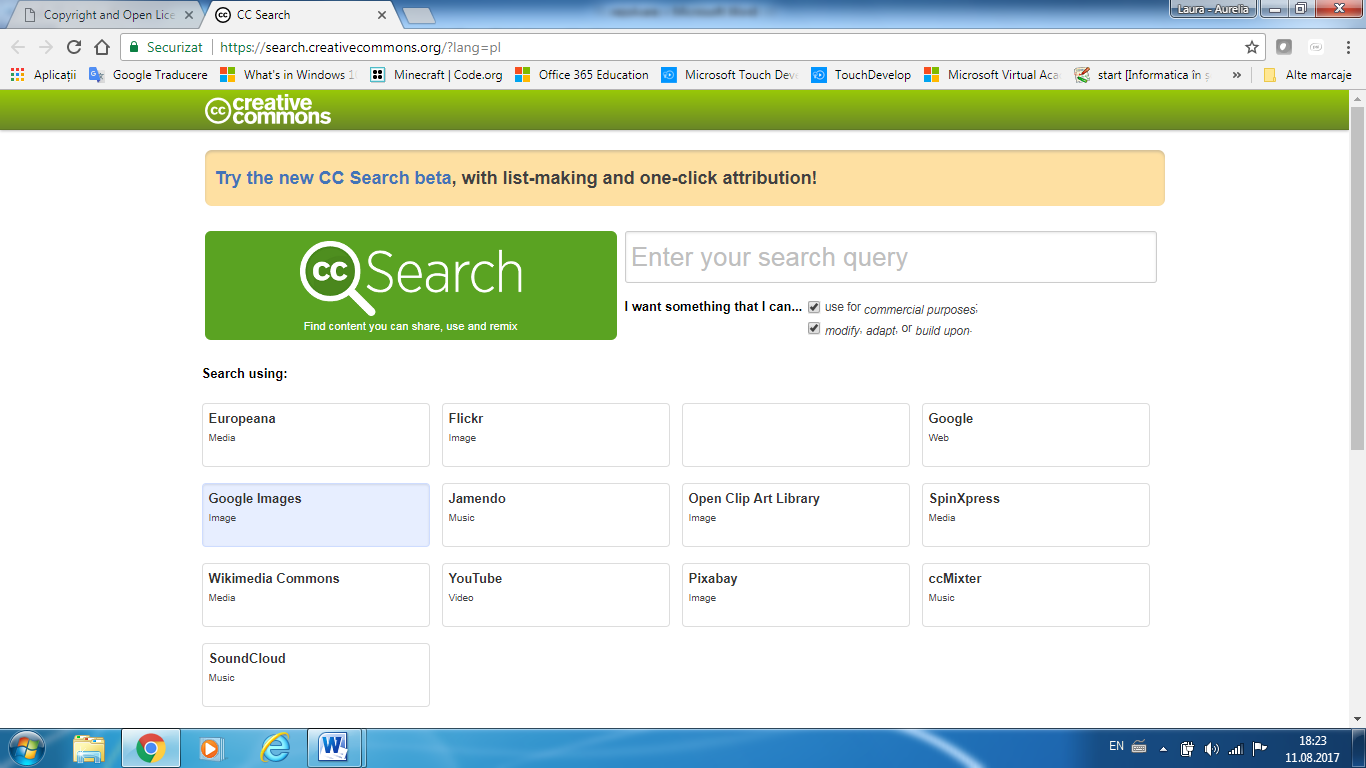This screenshot has width=1366, height=768.
Task: Open the What's in Windows 10 bookmark
Action: click(x=288, y=75)
